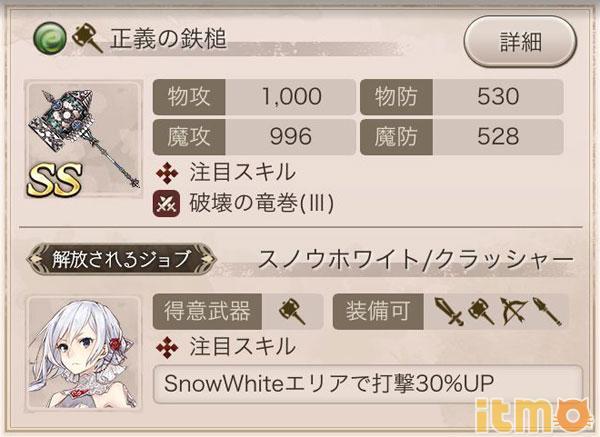This screenshot has height=437, width=600.
Task: Select the spear icon in 装備可
Action: click(547, 312)
